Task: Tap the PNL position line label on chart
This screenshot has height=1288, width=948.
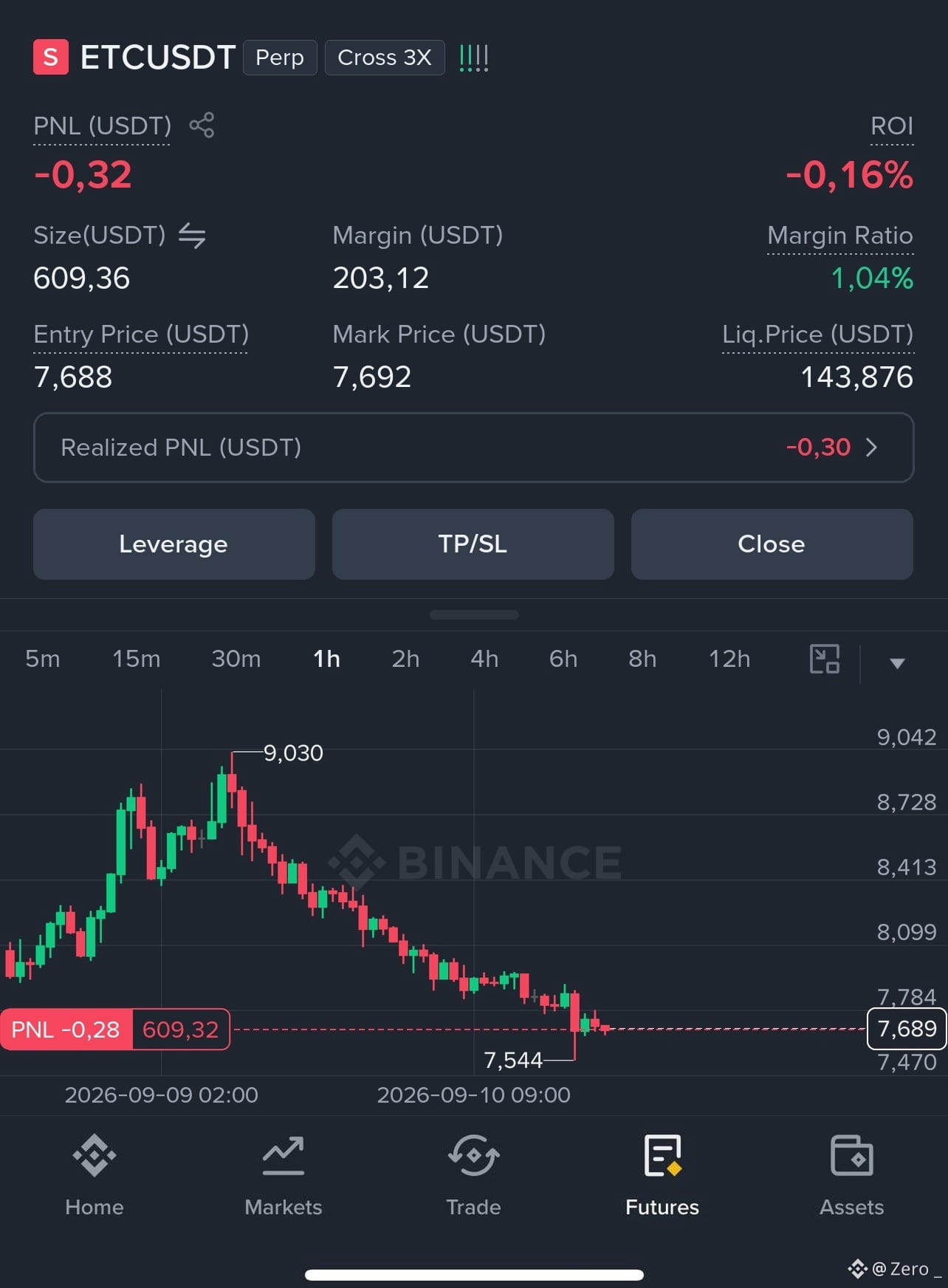Action: [115, 1029]
